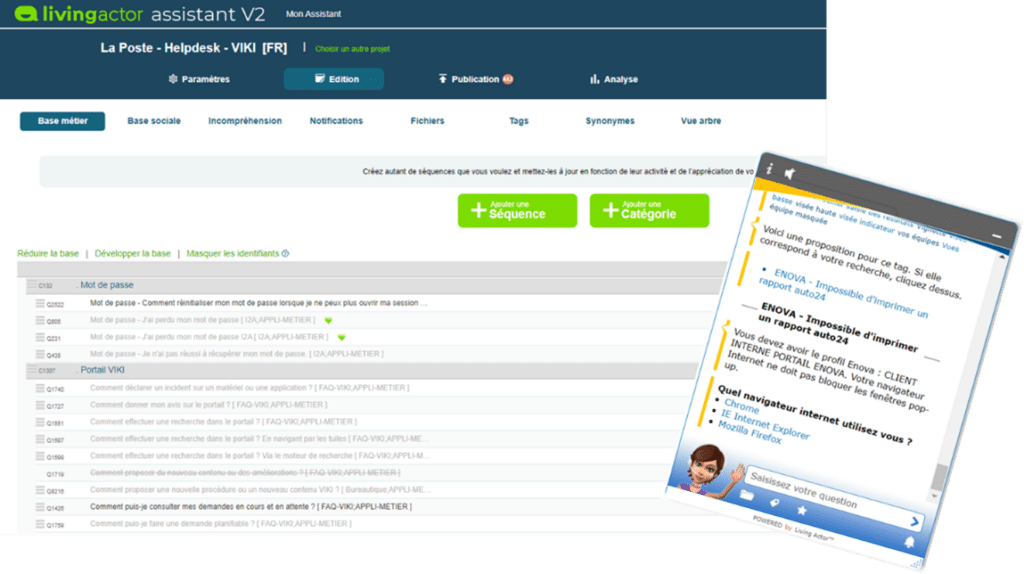Screen dimensions: 1024x574
Task: Click the chat scrollbar thumb
Action: point(939,476)
